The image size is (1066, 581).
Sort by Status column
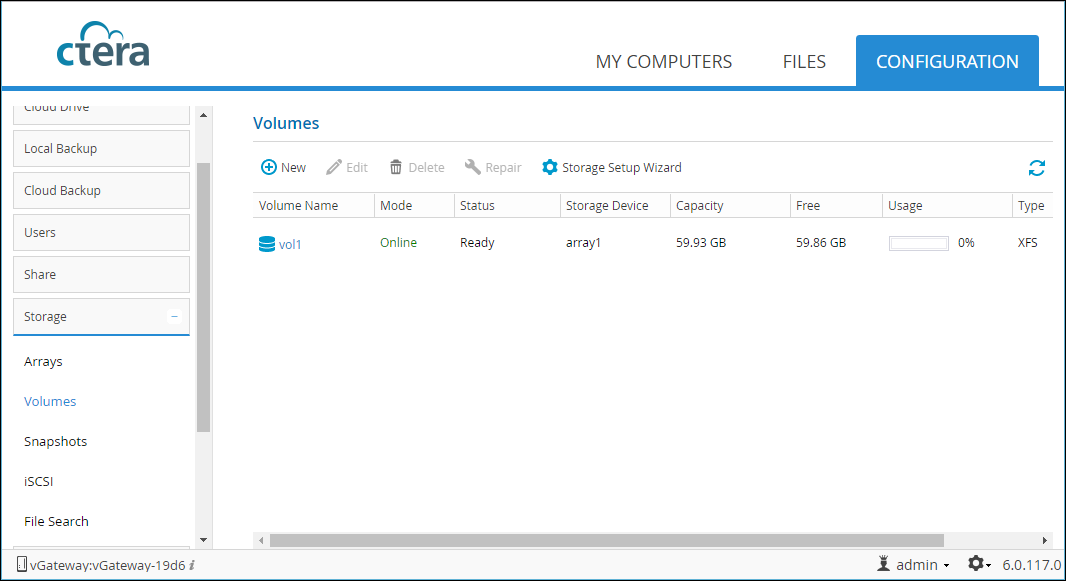coord(507,205)
